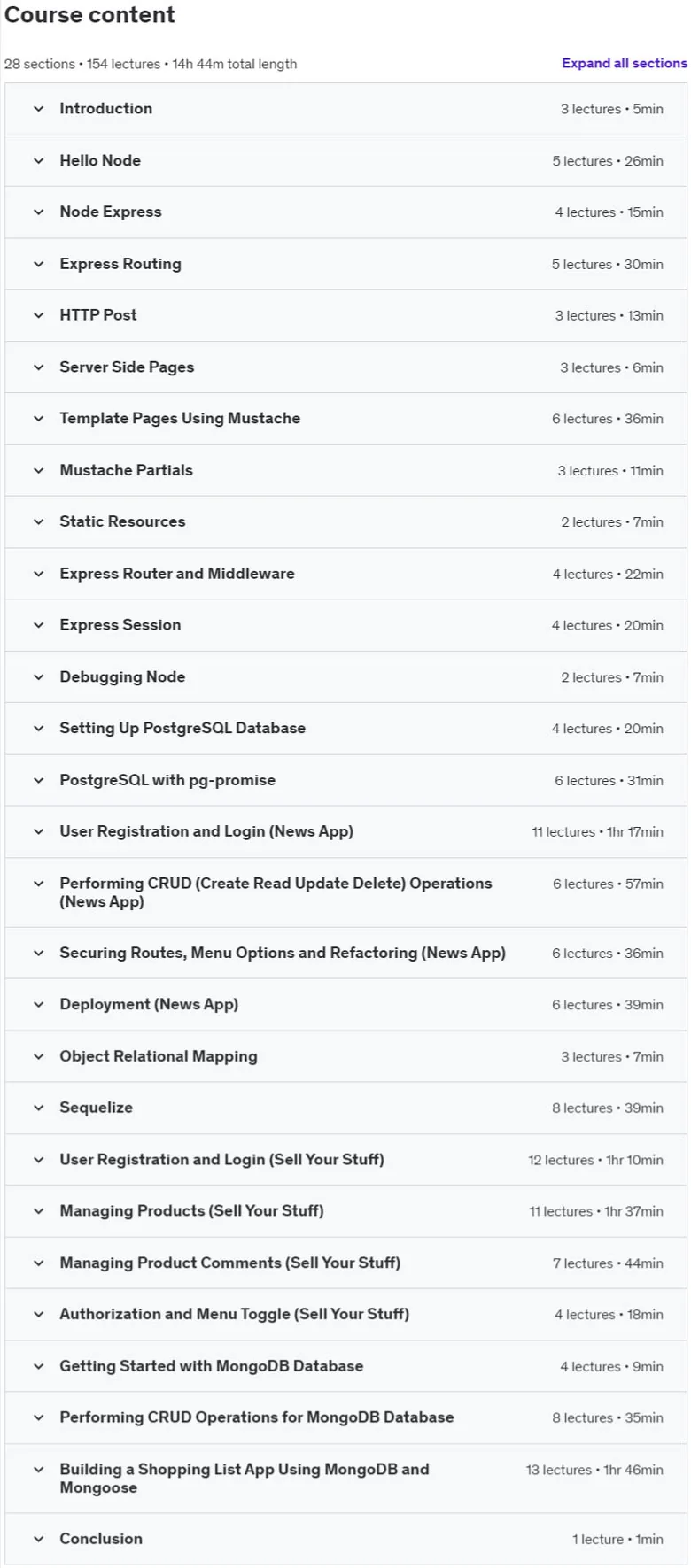Select Setting Up PostgreSQL Database section

tap(345, 729)
